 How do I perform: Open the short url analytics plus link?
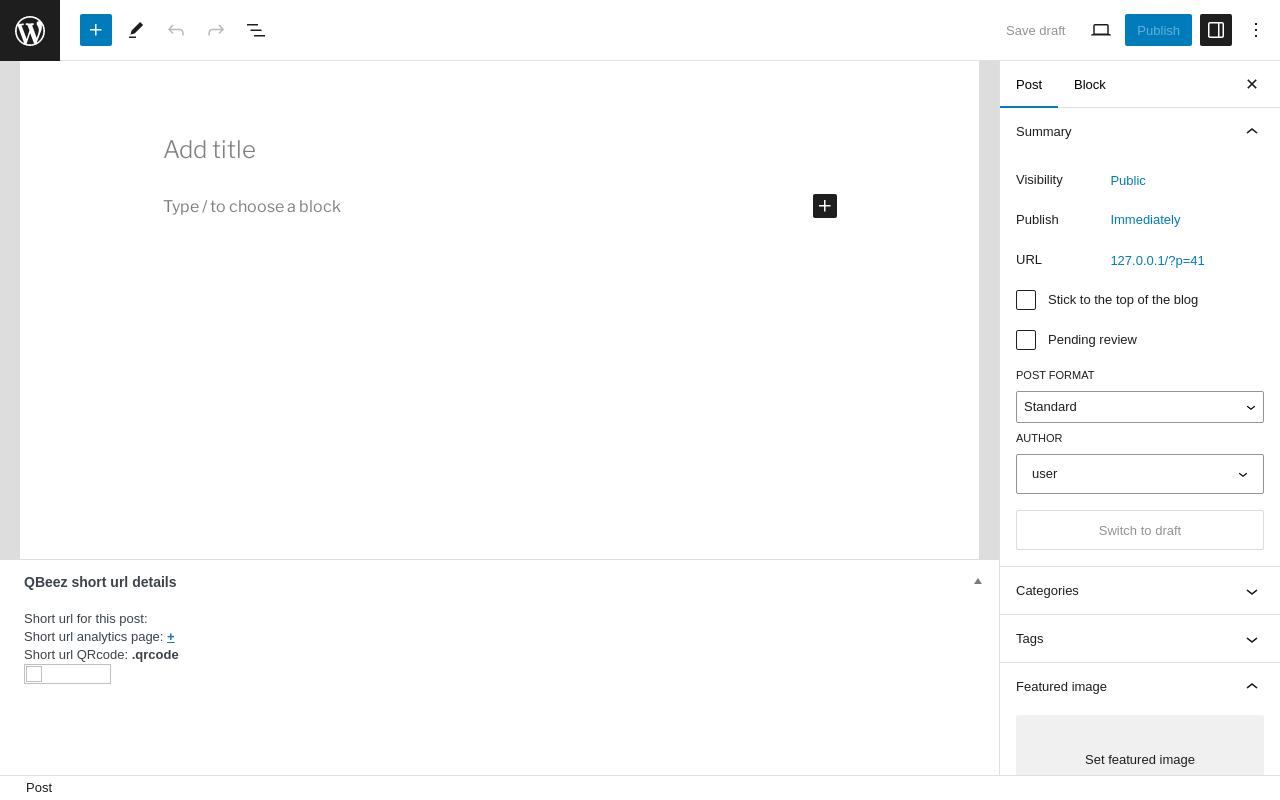[x=171, y=637]
